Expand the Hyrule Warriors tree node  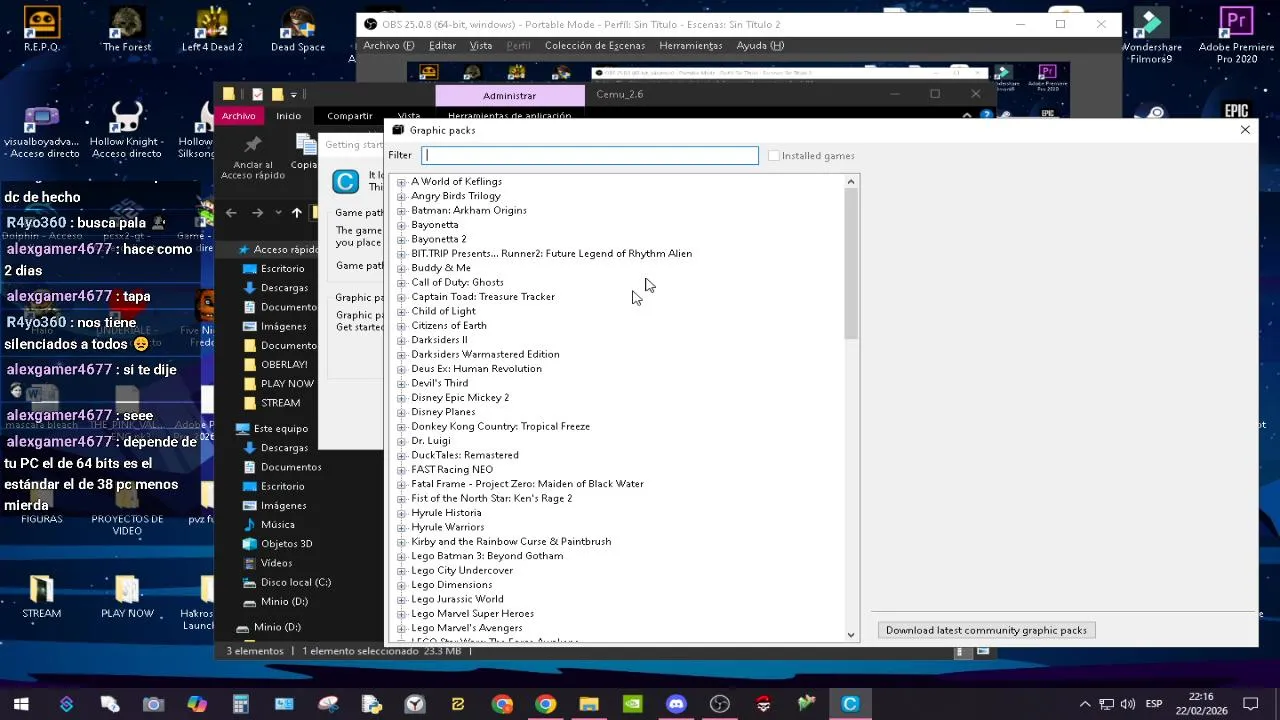(x=401, y=527)
